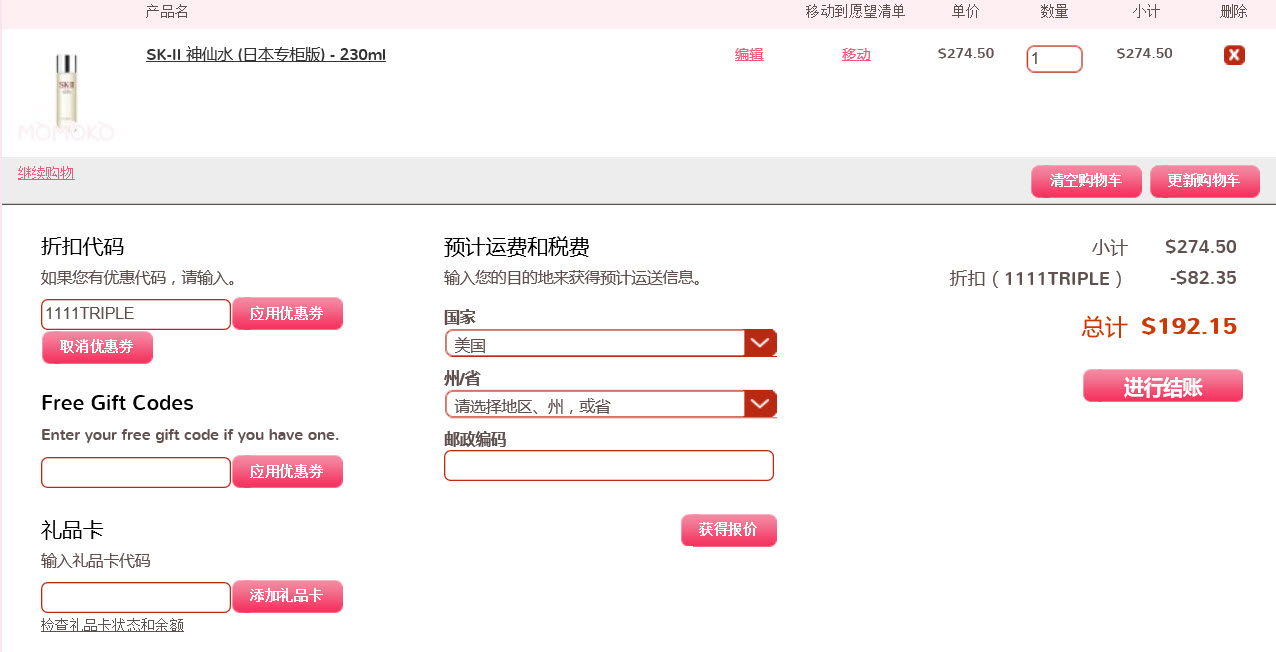Expand the 州/省 region dropdown
This screenshot has width=1276, height=652.
[x=611, y=404]
